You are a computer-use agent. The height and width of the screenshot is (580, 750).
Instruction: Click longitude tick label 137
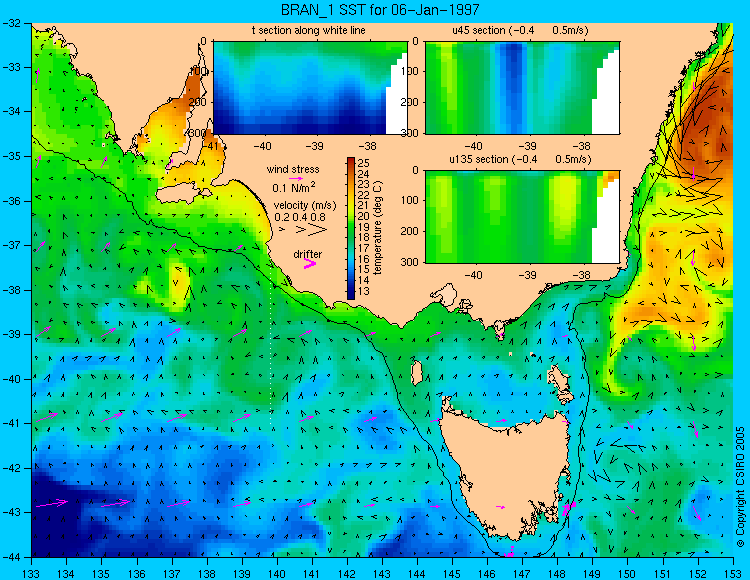click(172, 573)
